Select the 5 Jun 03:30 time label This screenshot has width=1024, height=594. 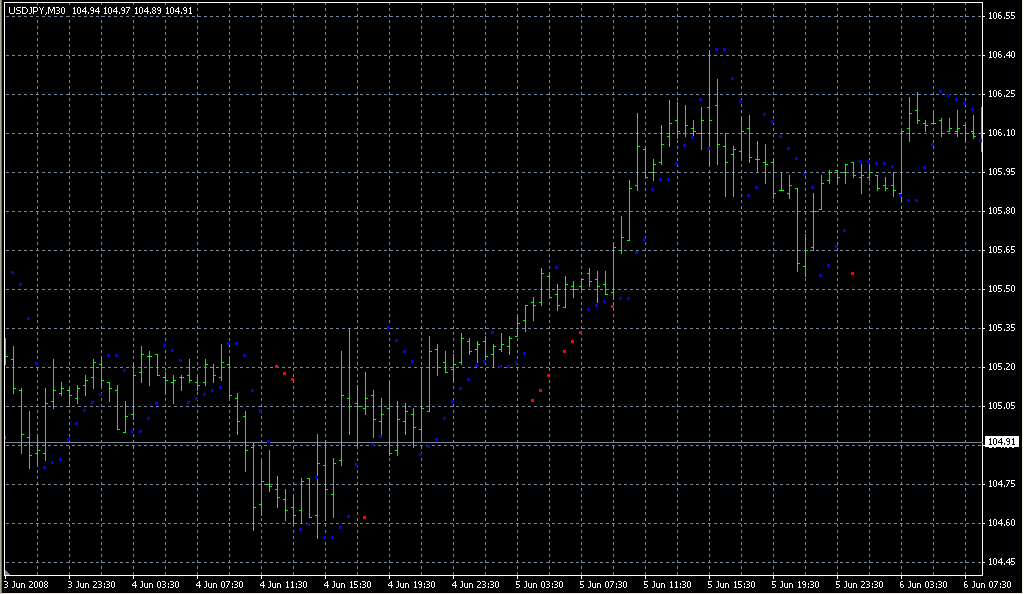pyautogui.click(x=539, y=584)
